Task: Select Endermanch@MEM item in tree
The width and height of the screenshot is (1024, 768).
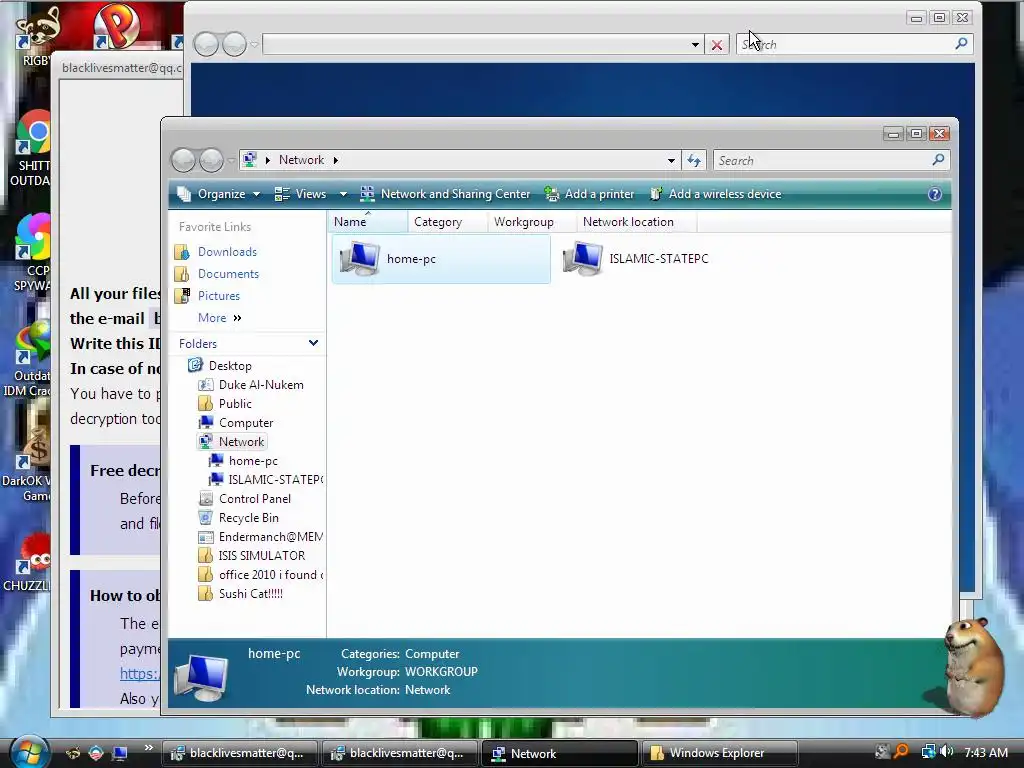Action: click(270, 537)
